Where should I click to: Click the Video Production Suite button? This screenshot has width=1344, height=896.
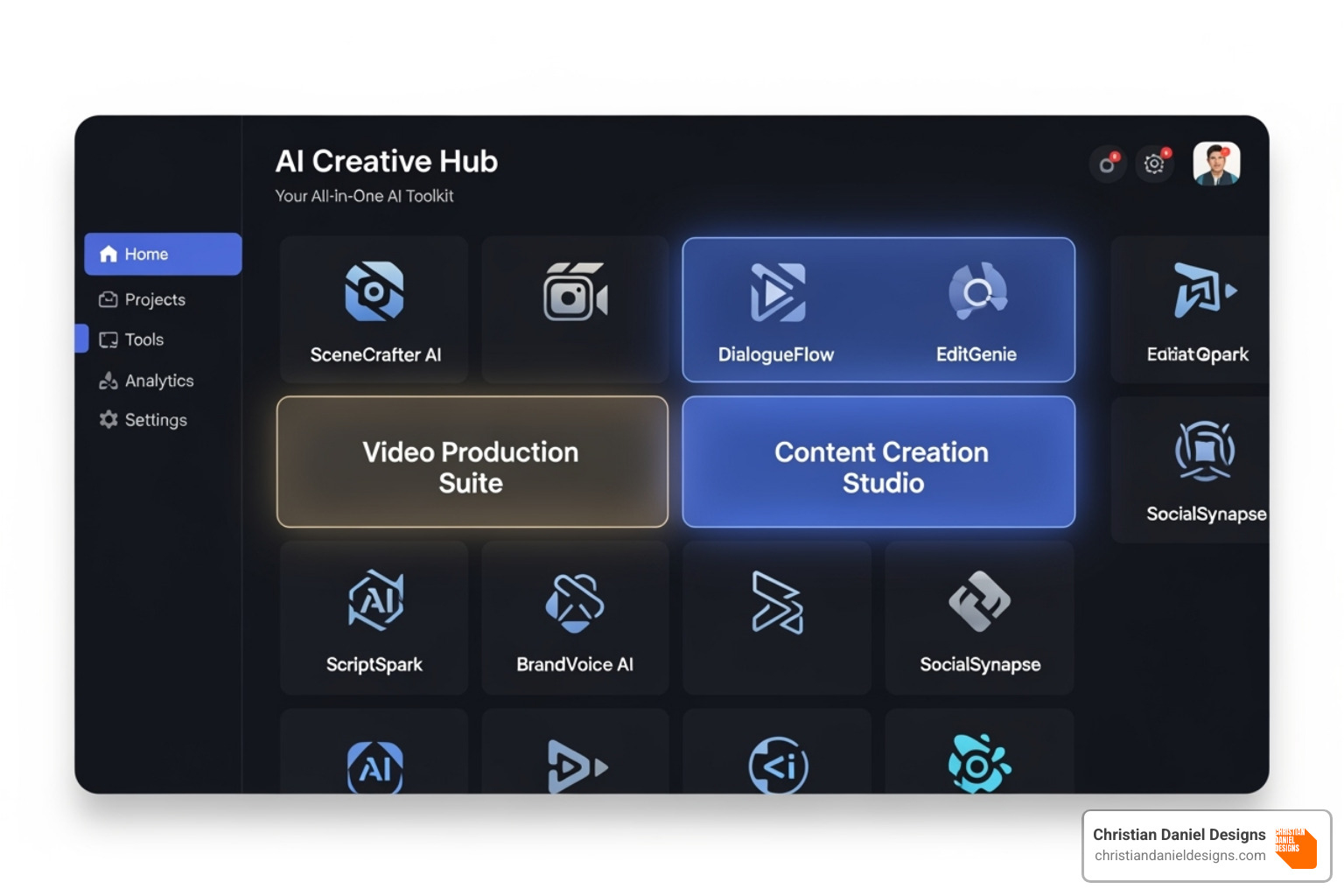tap(472, 463)
